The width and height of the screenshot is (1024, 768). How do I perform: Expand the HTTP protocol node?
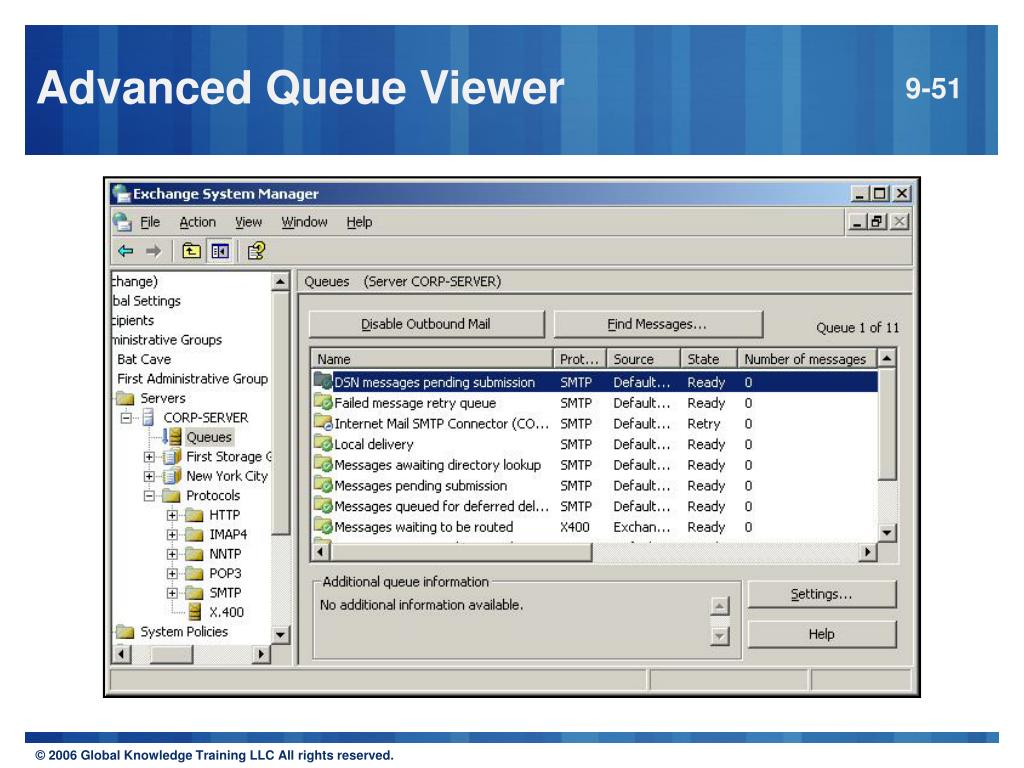[172, 515]
